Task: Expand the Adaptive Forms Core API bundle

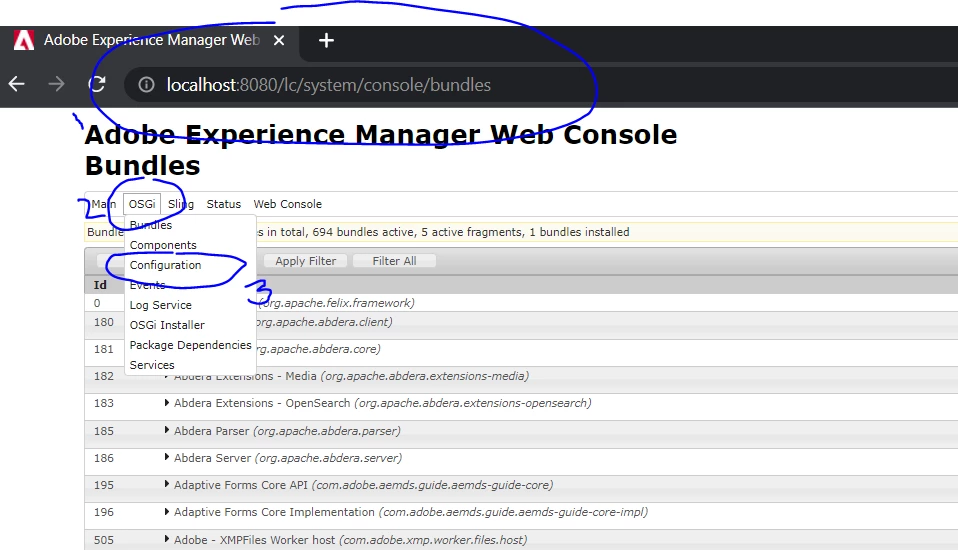Action: tap(167, 484)
